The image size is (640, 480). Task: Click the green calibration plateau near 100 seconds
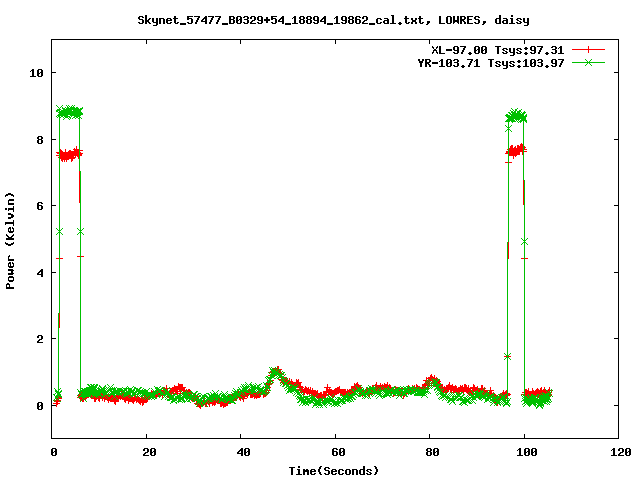pyautogui.click(x=516, y=116)
